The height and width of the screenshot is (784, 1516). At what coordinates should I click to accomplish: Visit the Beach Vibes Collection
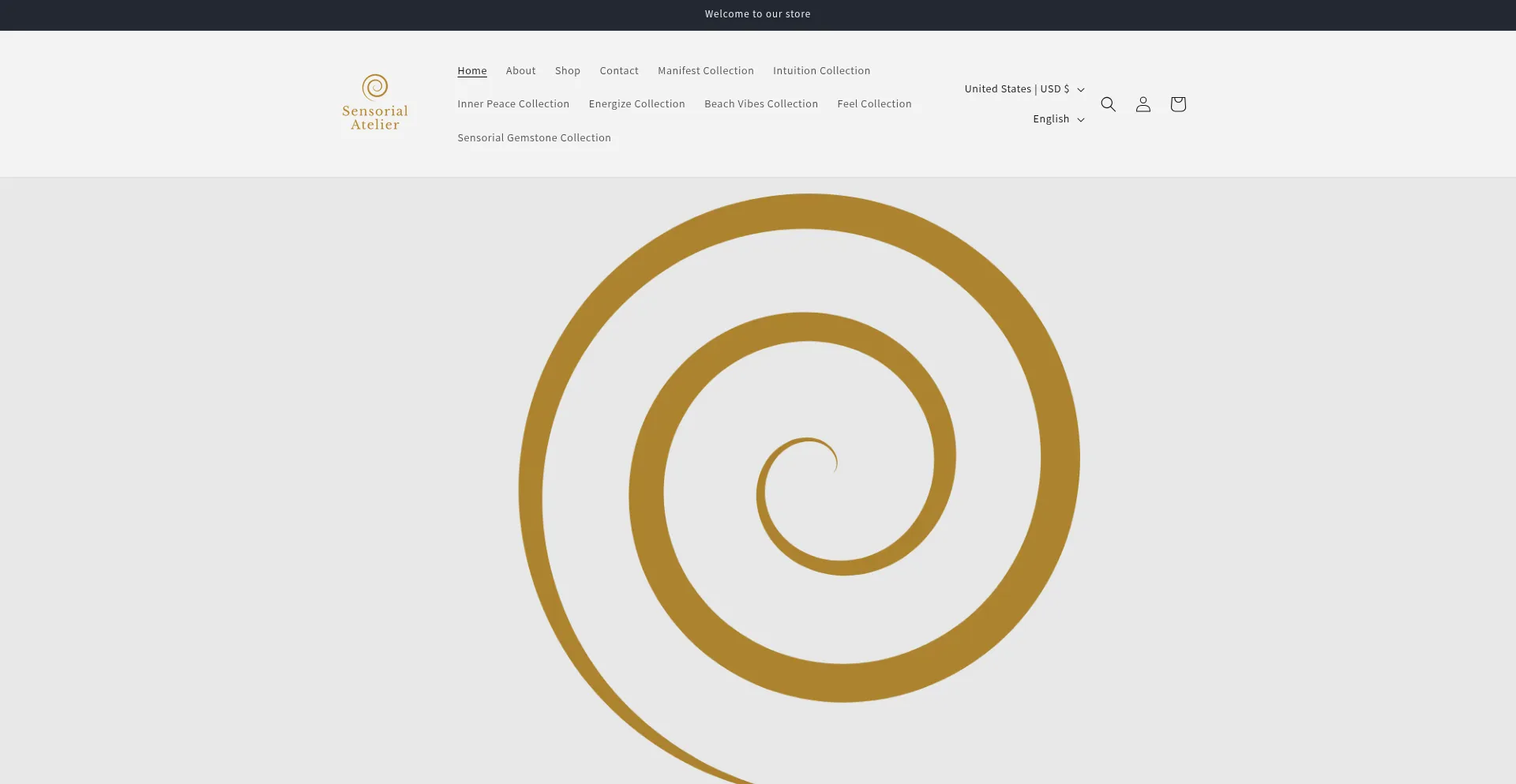pos(760,104)
